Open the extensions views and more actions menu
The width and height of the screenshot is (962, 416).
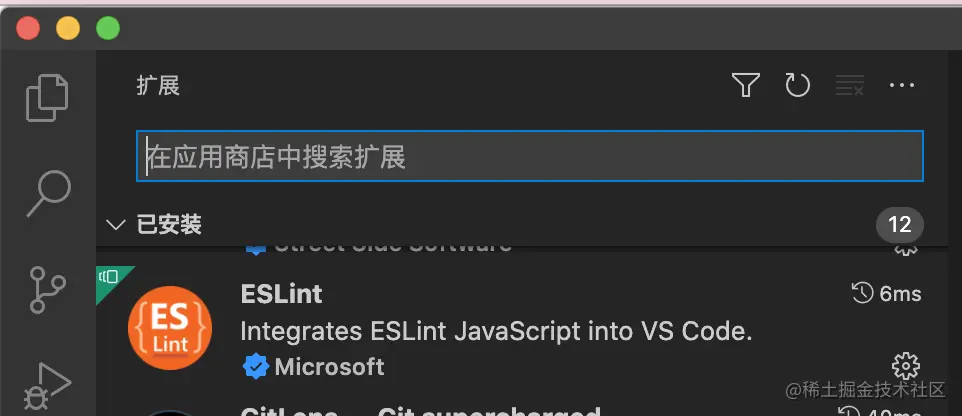coord(902,86)
